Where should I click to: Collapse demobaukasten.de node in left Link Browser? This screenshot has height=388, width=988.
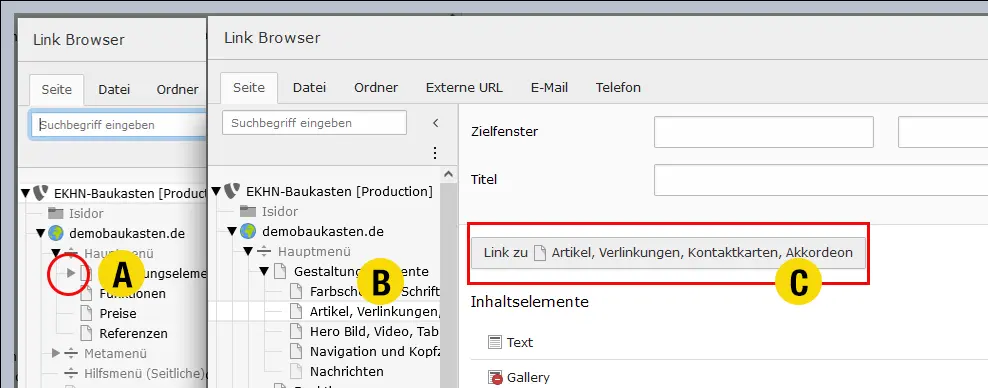coord(41,234)
